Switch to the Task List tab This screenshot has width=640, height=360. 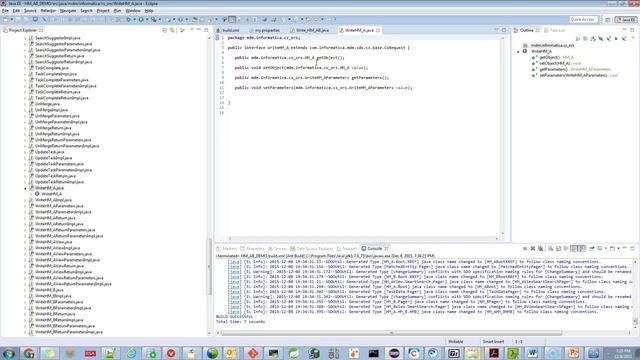pos(557,30)
